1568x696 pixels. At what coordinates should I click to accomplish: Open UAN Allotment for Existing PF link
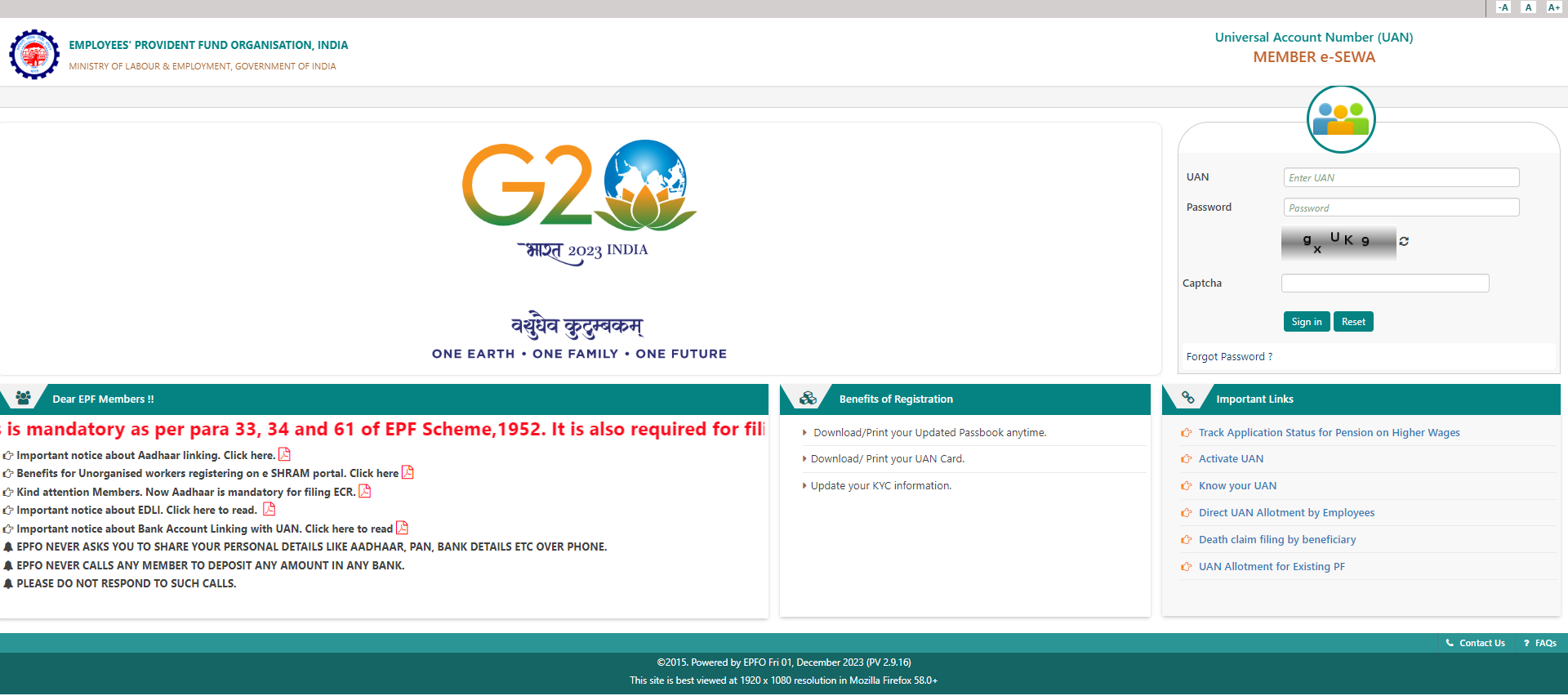coord(1272,567)
